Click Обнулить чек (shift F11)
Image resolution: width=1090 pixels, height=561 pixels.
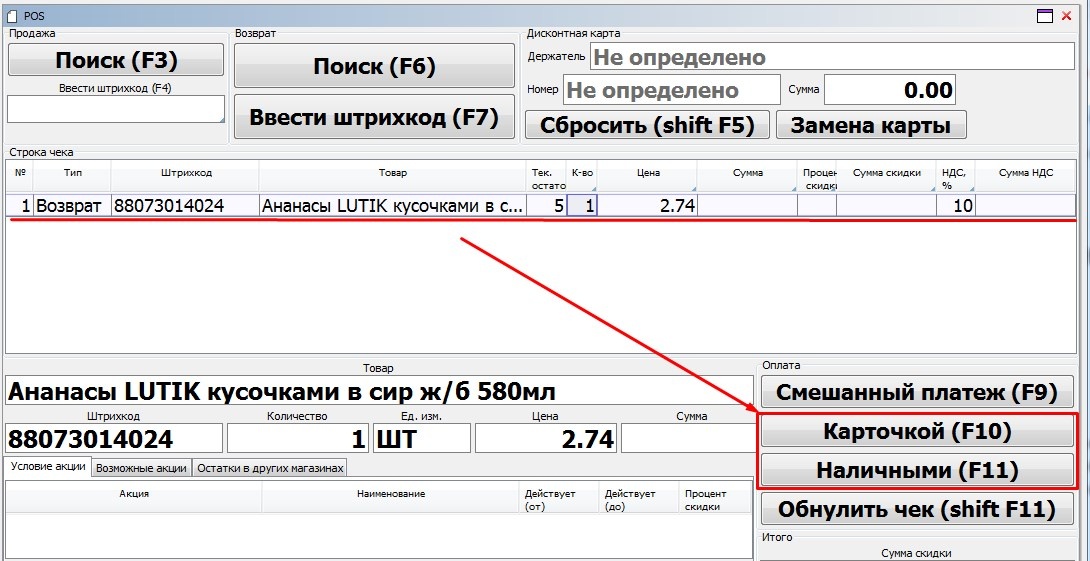coord(917,509)
